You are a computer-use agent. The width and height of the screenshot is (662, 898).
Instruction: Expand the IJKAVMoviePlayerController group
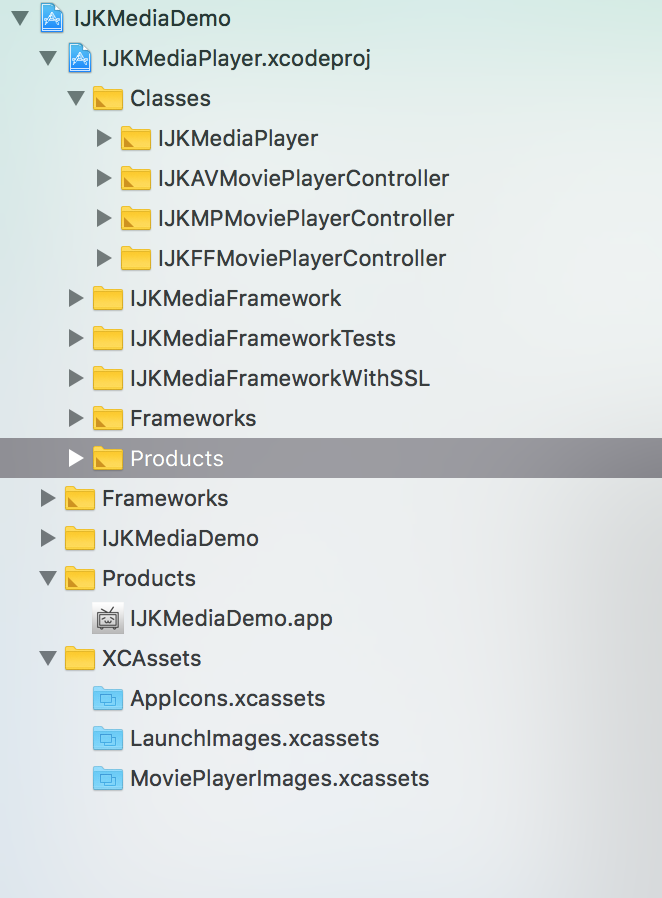tap(104, 178)
